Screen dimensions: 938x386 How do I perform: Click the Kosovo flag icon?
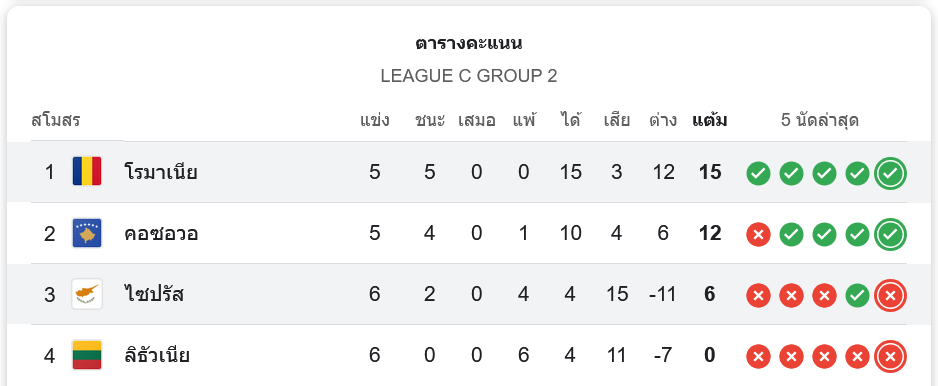[x=87, y=233]
